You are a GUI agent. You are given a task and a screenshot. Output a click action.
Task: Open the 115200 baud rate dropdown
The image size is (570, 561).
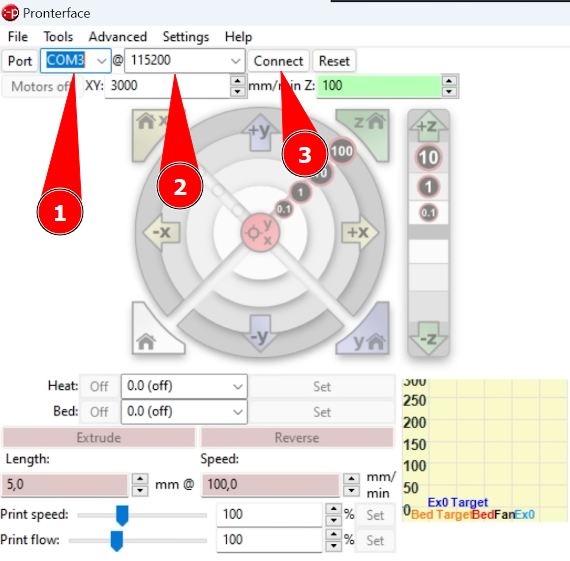236,61
